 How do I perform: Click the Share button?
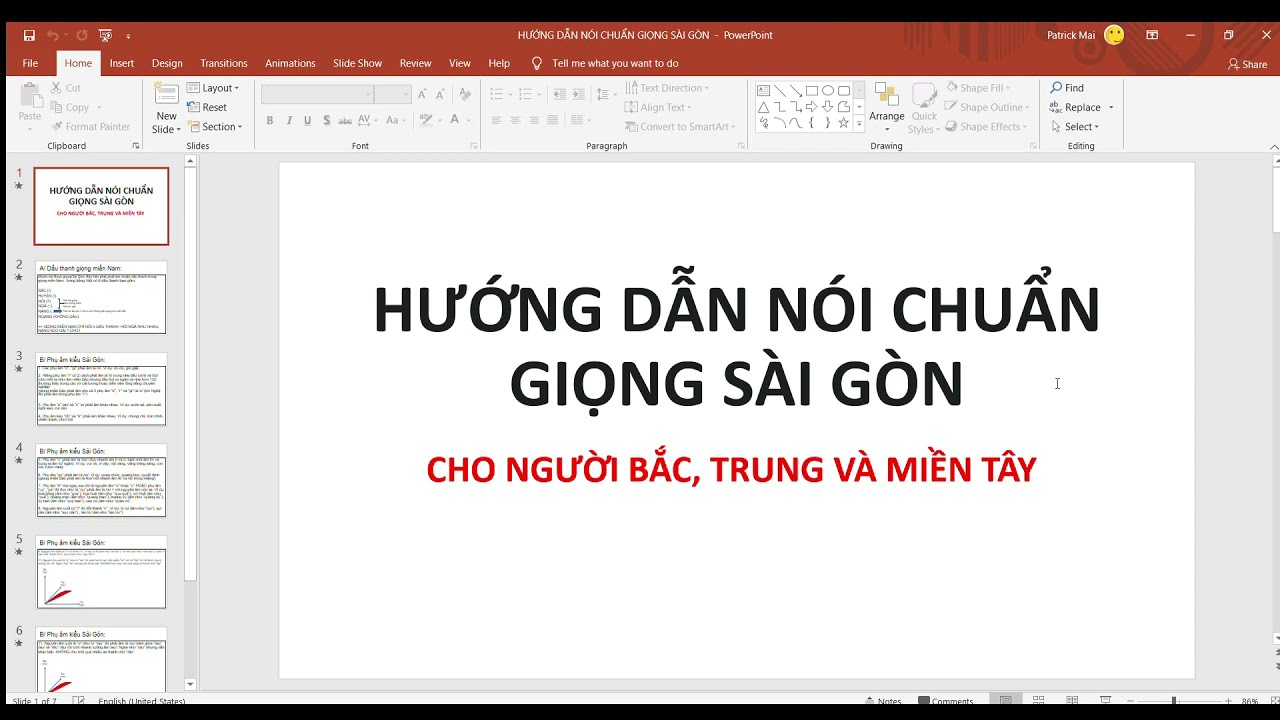click(x=1248, y=64)
